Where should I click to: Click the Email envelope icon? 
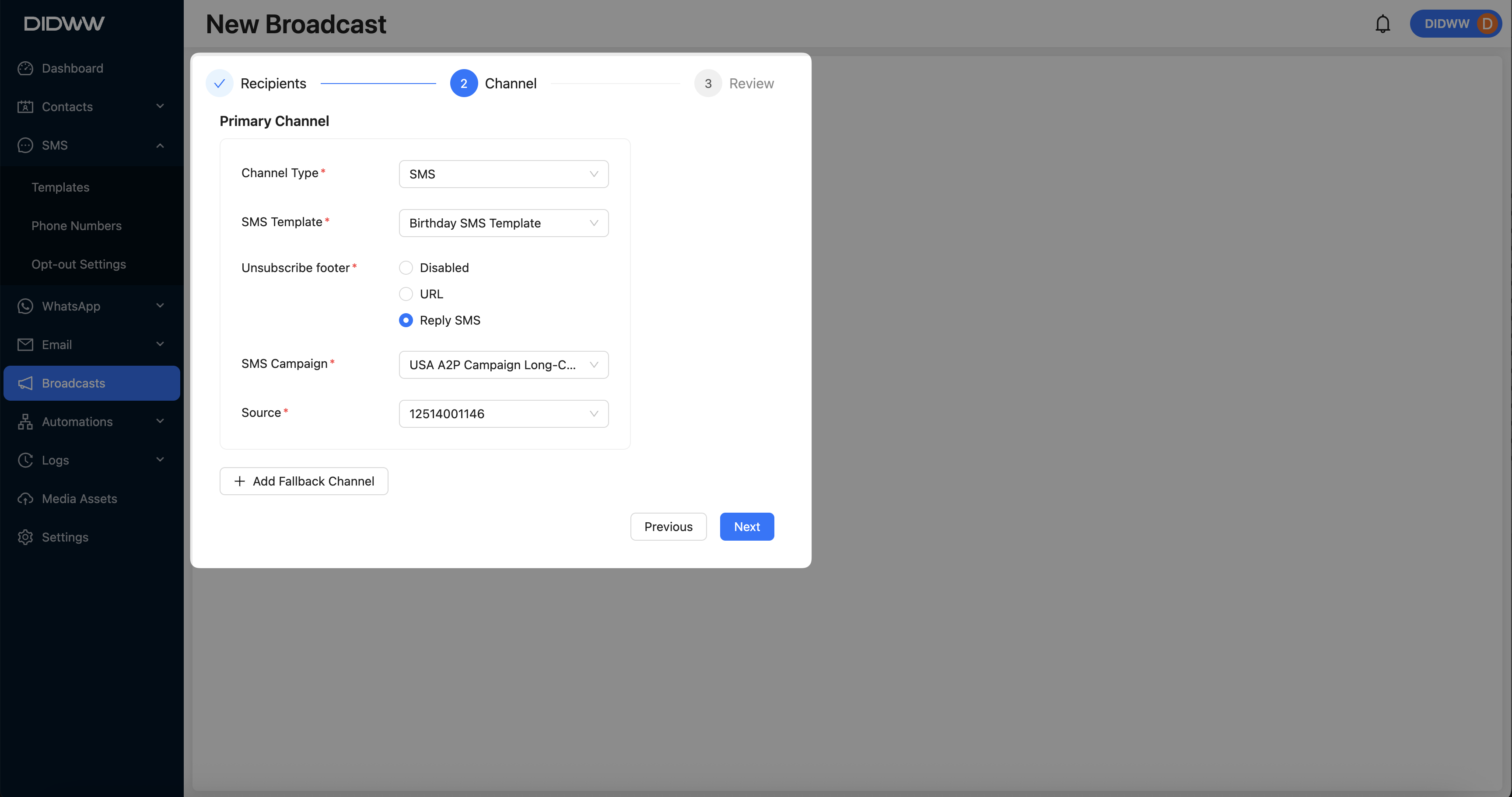coord(25,345)
